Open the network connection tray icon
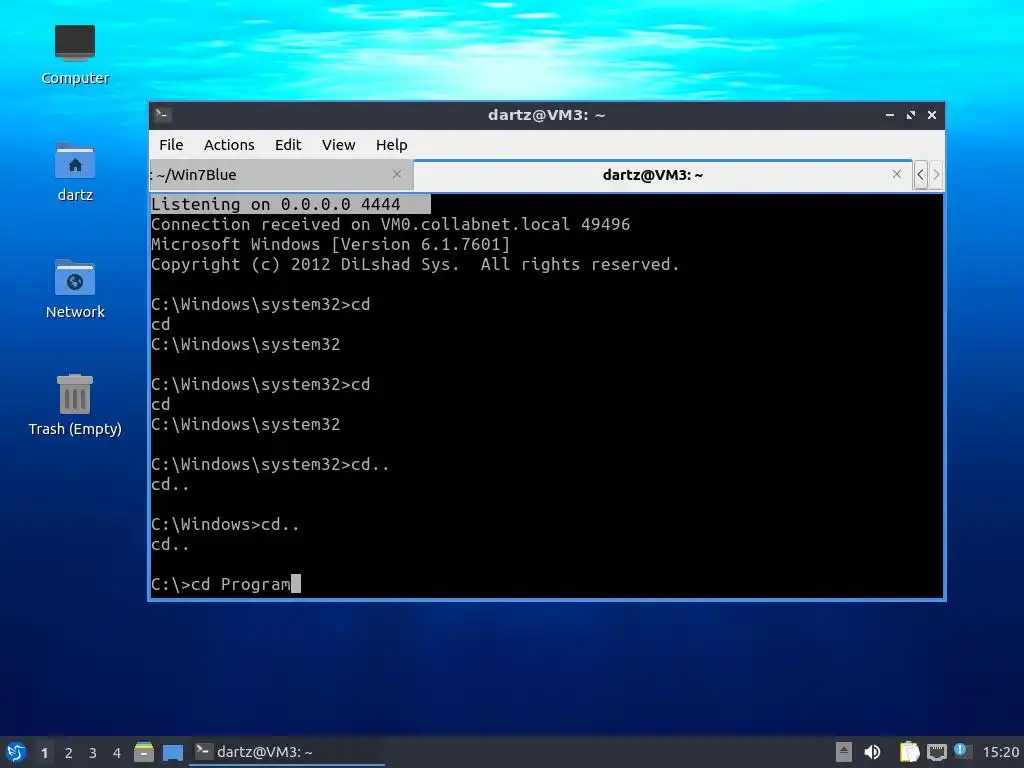Image resolution: width=1024 pixels, height=768 pixels. coord(936,752)
